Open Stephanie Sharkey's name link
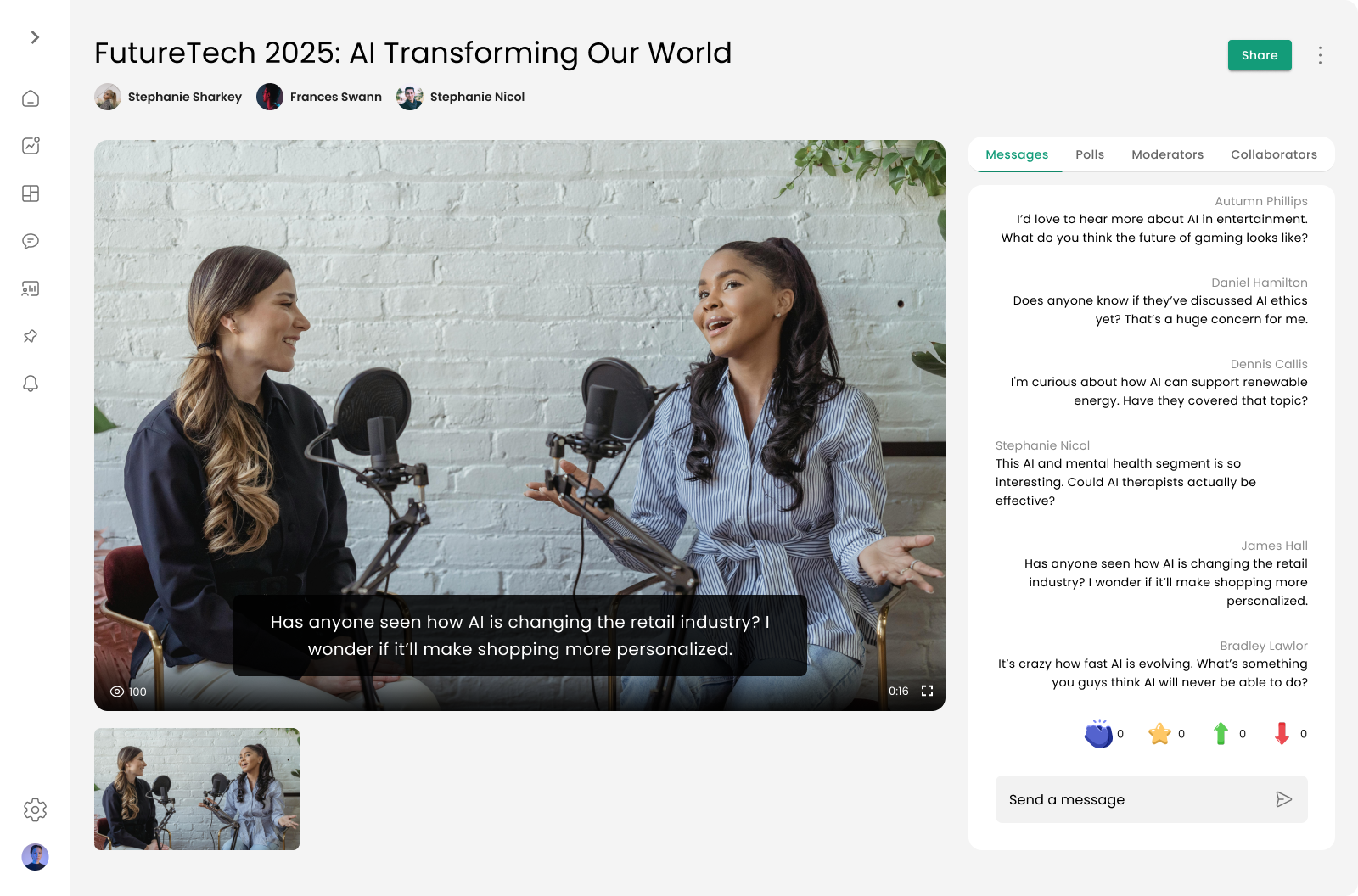Screen dimensions: 1358x896 pyautogui.click(x=185, y=97)
